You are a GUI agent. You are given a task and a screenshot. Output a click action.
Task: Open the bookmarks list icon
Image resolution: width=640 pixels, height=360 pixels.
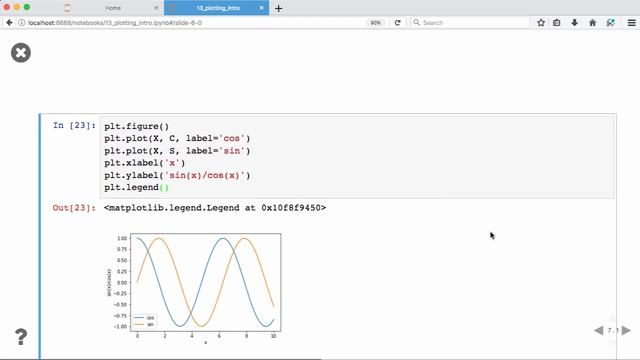557,23
